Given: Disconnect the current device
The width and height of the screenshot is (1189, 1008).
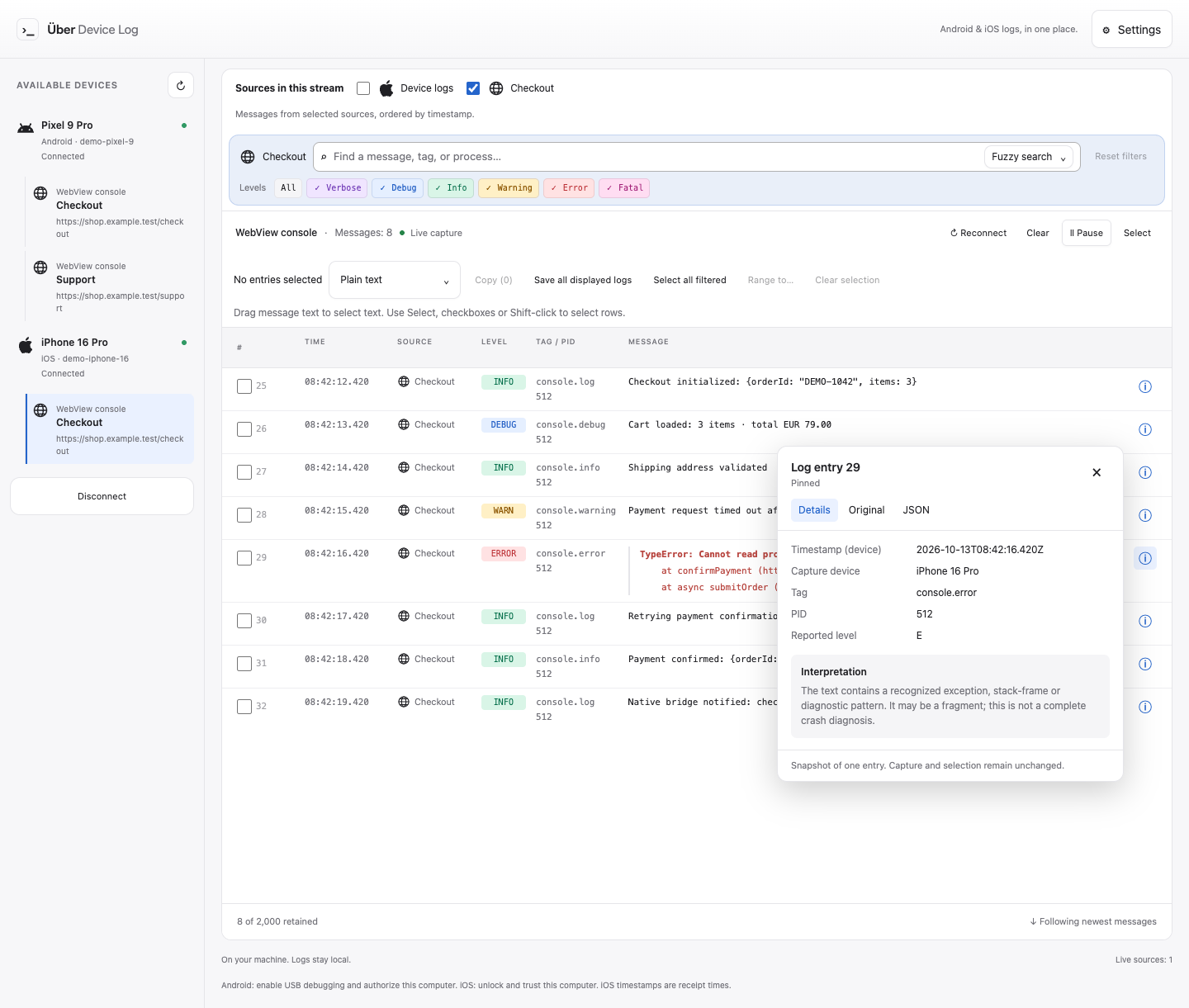Looking at the screenshot, I should pyautogui.click(x=102, y=496).
